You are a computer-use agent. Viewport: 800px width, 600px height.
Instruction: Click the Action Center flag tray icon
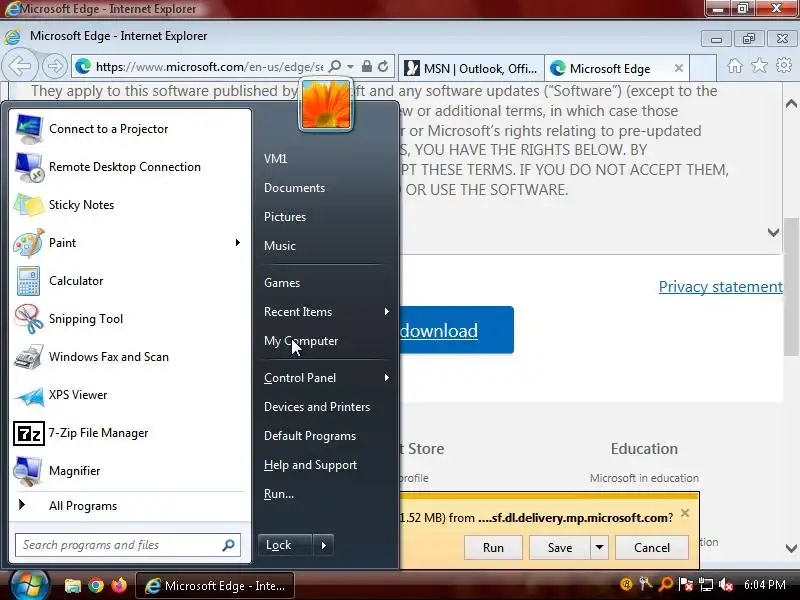click(686, 584)
